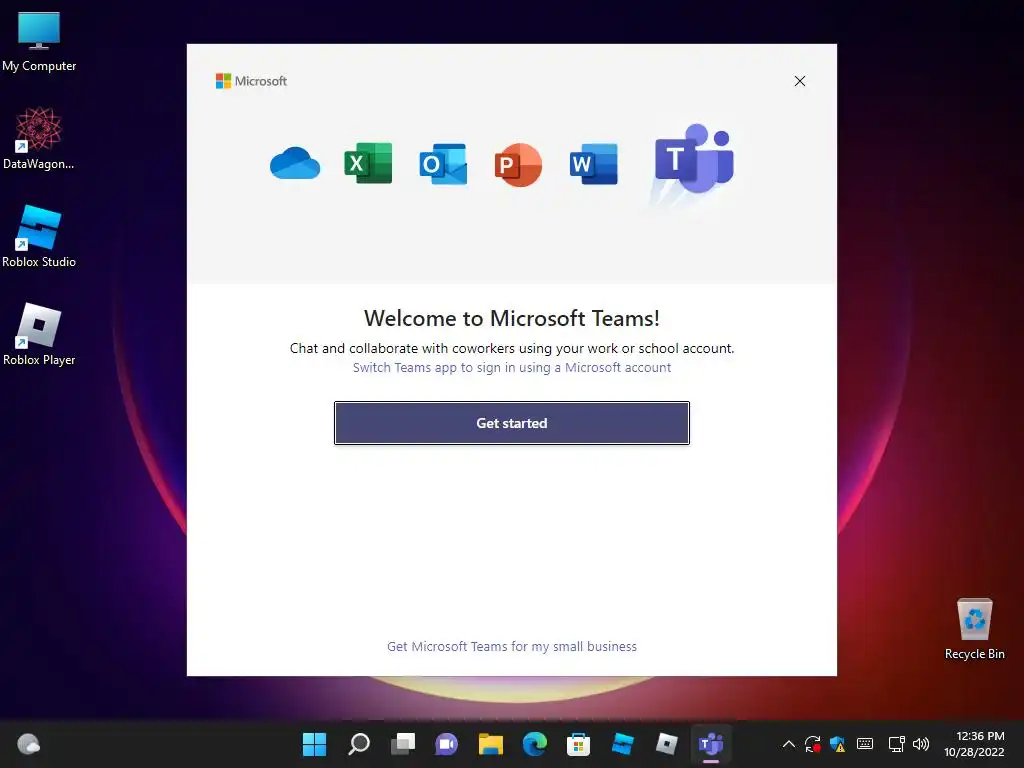This screenshot has width=1024, height=768.
Task: Open taskbar Search
Action: click(359, 744)
